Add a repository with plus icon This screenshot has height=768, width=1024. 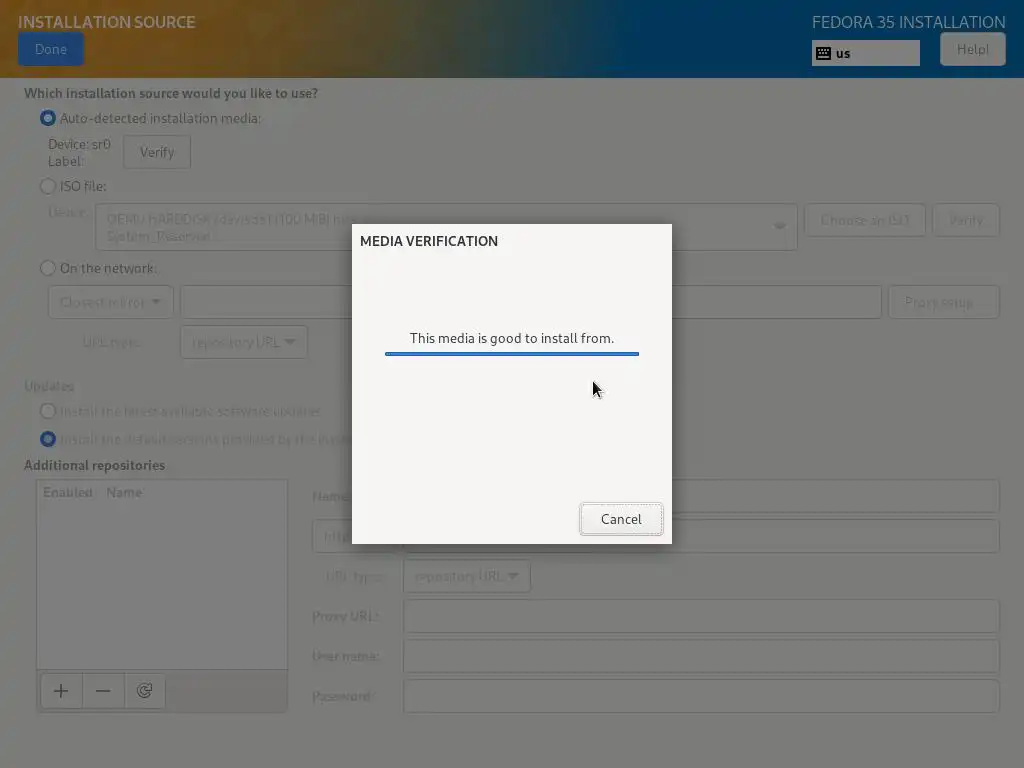point(61,691)
